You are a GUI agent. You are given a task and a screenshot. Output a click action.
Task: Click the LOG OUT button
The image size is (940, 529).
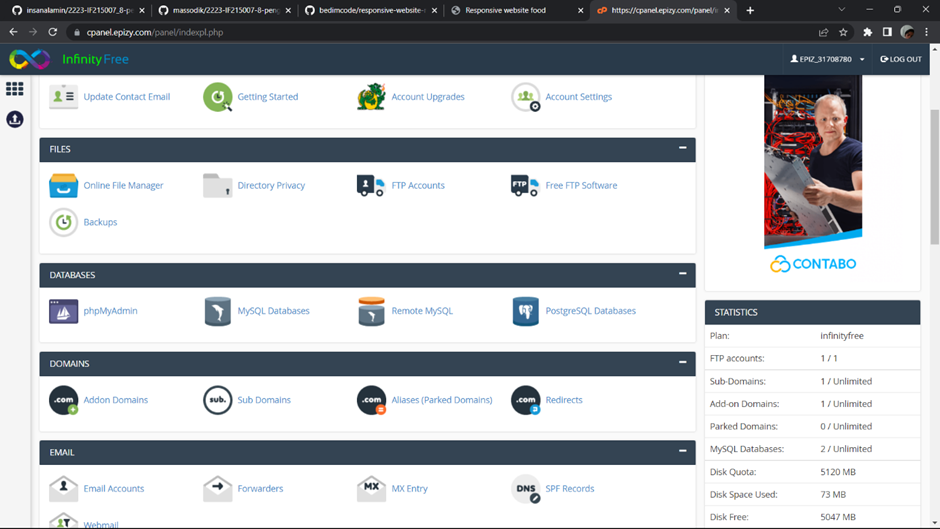(900, 59)
